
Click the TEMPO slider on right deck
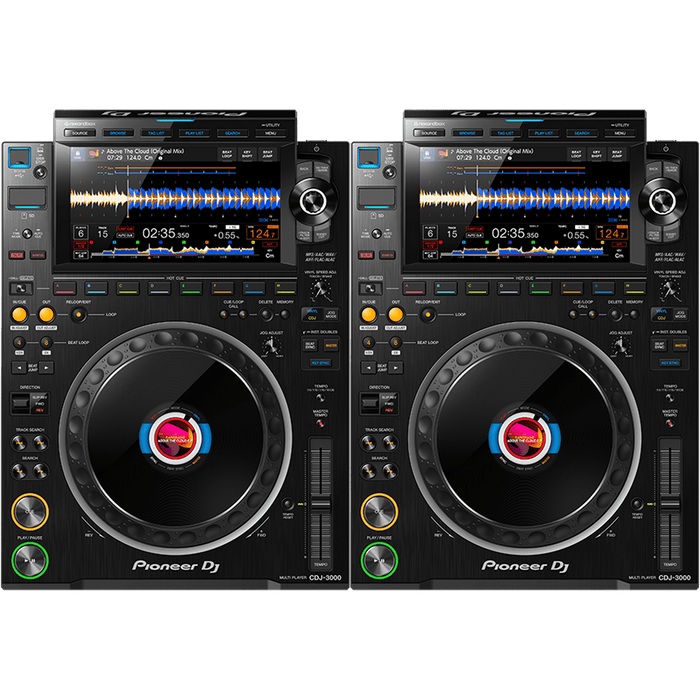click(670, 503)
